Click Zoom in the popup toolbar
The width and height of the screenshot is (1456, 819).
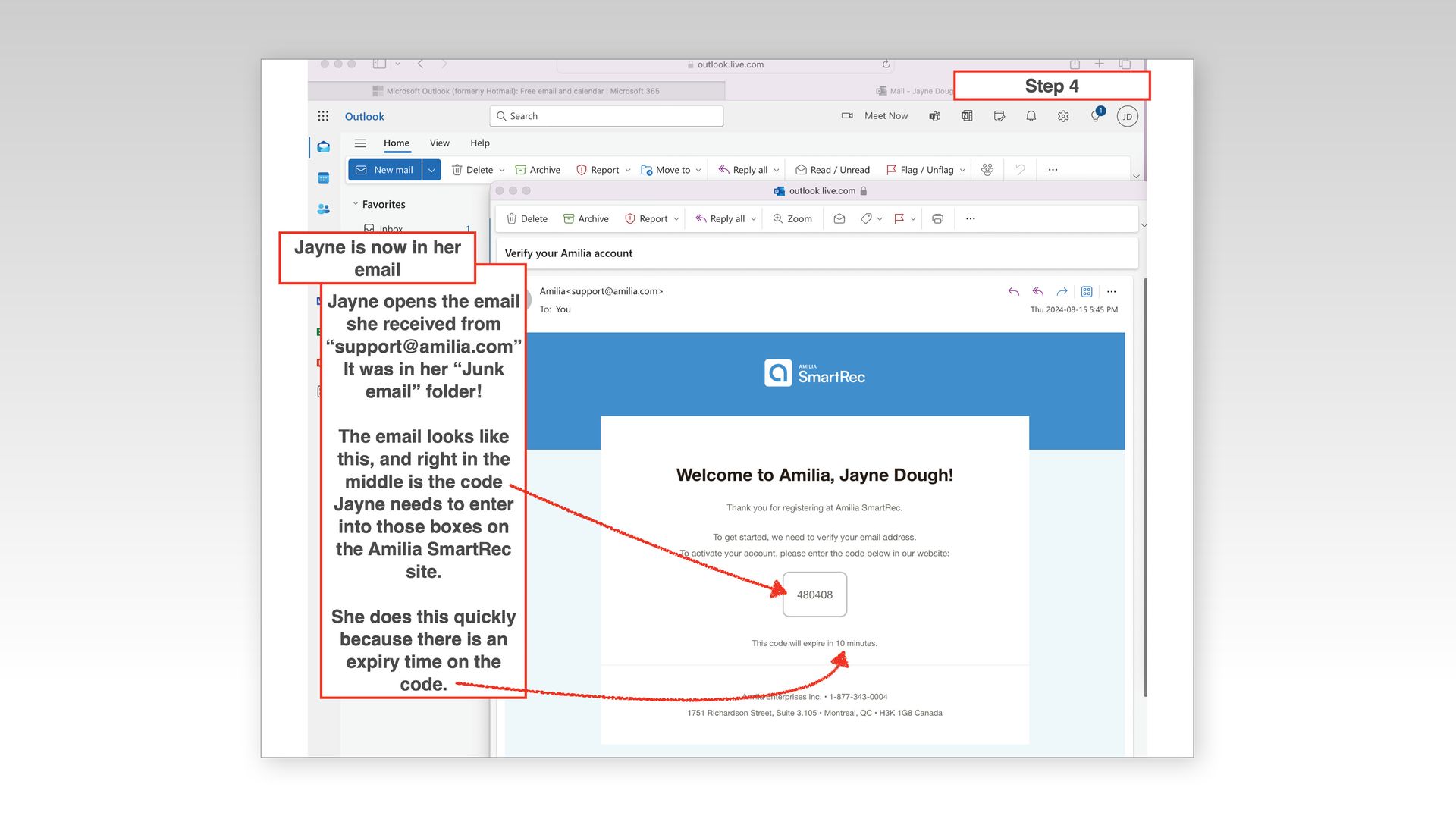[x=792, y=219]
